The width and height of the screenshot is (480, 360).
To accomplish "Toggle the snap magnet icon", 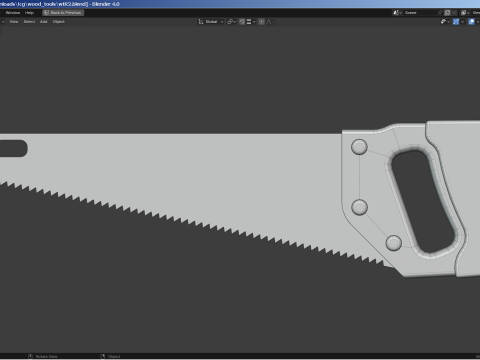I will tap(242, 22).
